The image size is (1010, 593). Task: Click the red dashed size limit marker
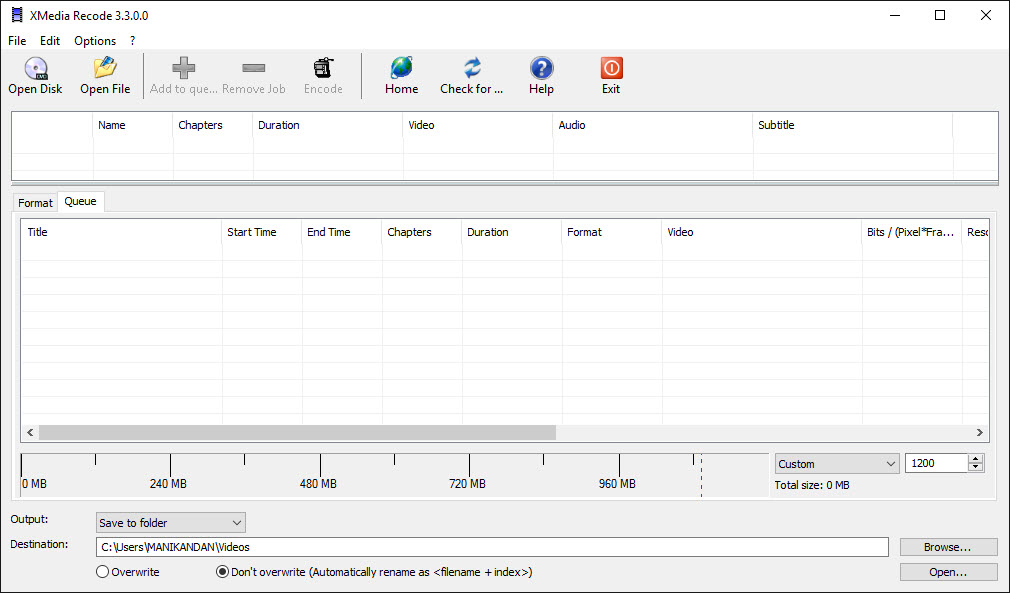(x=701, y=475)
